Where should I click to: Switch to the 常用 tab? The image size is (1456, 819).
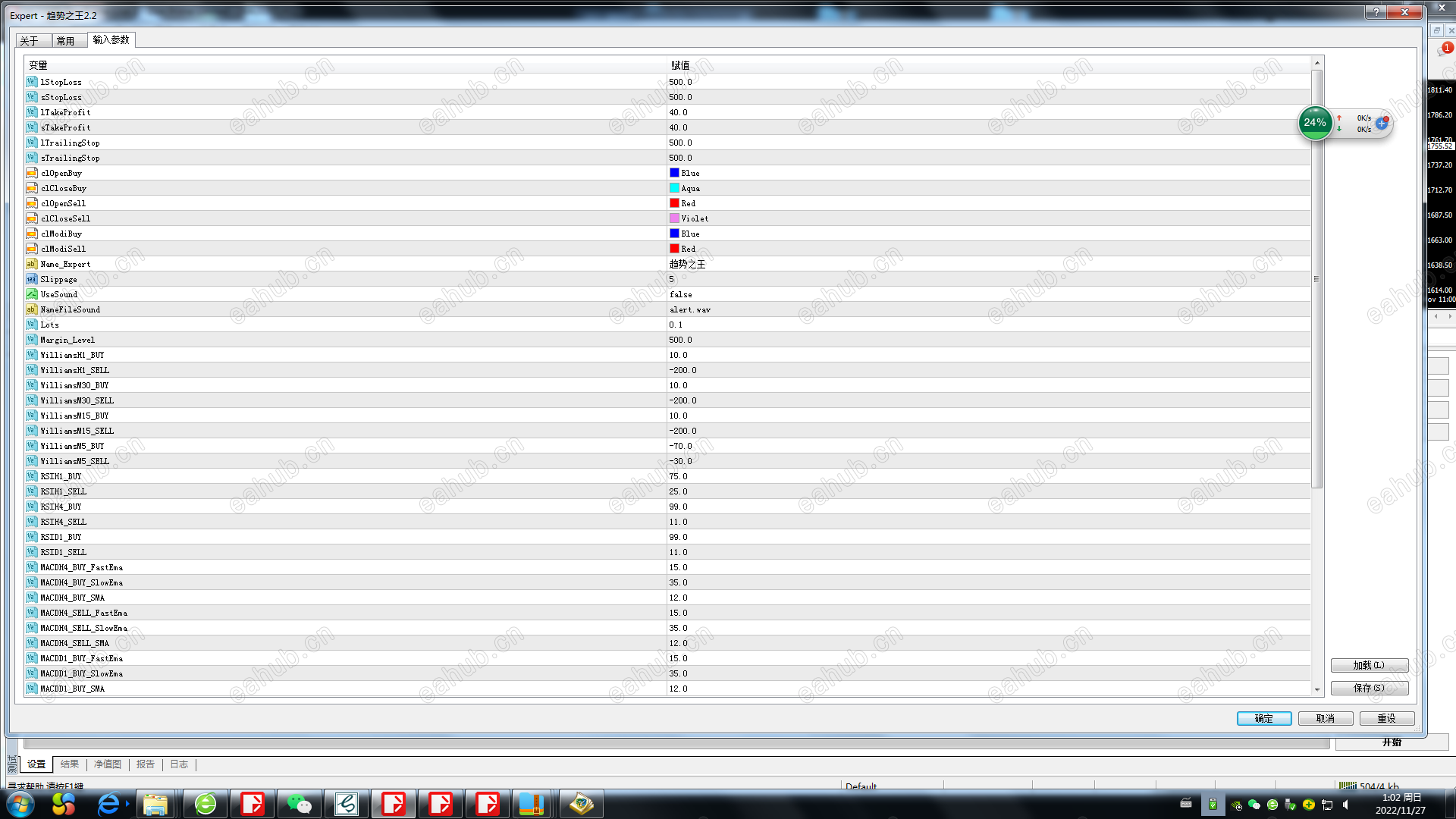click(65, 41)
